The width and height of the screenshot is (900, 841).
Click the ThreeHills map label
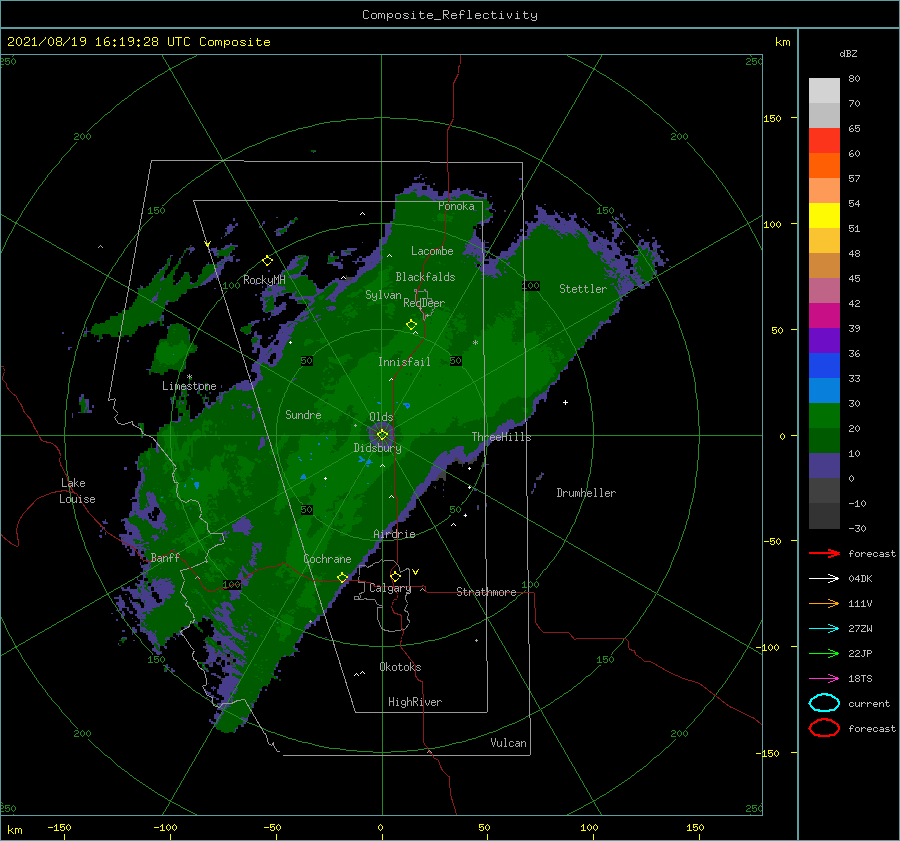click(502, 437)
